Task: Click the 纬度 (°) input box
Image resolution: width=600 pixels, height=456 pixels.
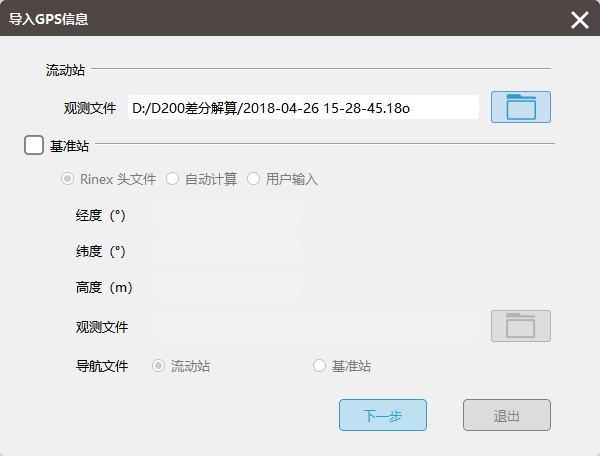Action: click(x=226, y=251)
